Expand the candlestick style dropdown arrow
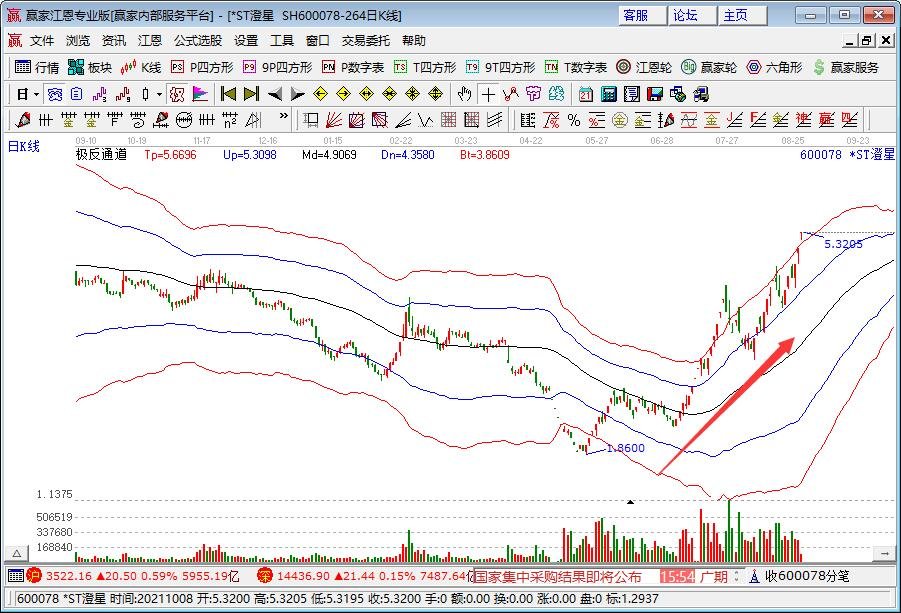This screenshot has height=613, width=901. [x=159, y=94]
